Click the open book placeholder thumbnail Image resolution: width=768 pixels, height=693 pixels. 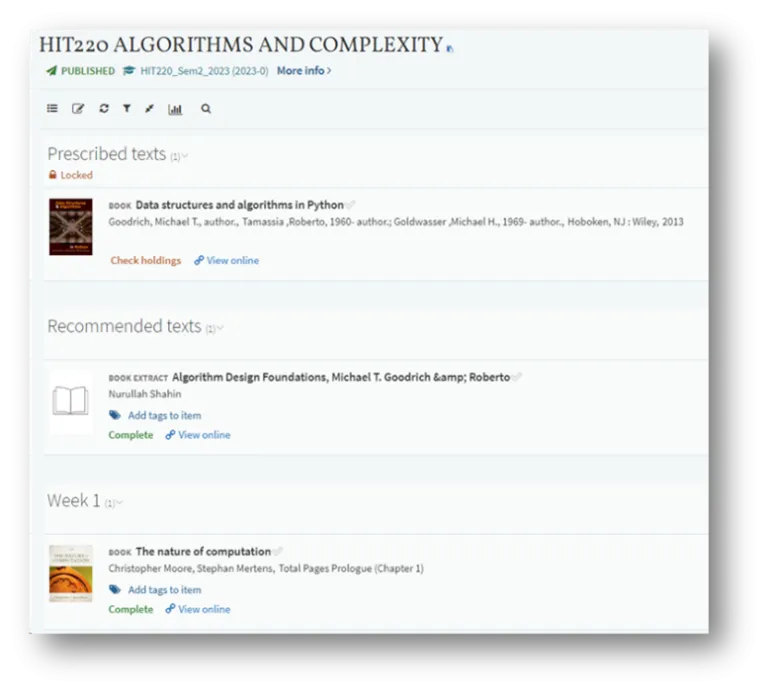pos(71,401)
